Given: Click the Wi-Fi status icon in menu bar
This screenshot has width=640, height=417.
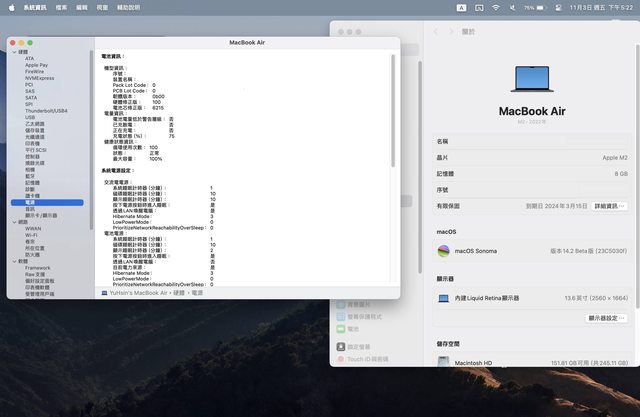Looking at the screenshot, I should tap(495, 7).
